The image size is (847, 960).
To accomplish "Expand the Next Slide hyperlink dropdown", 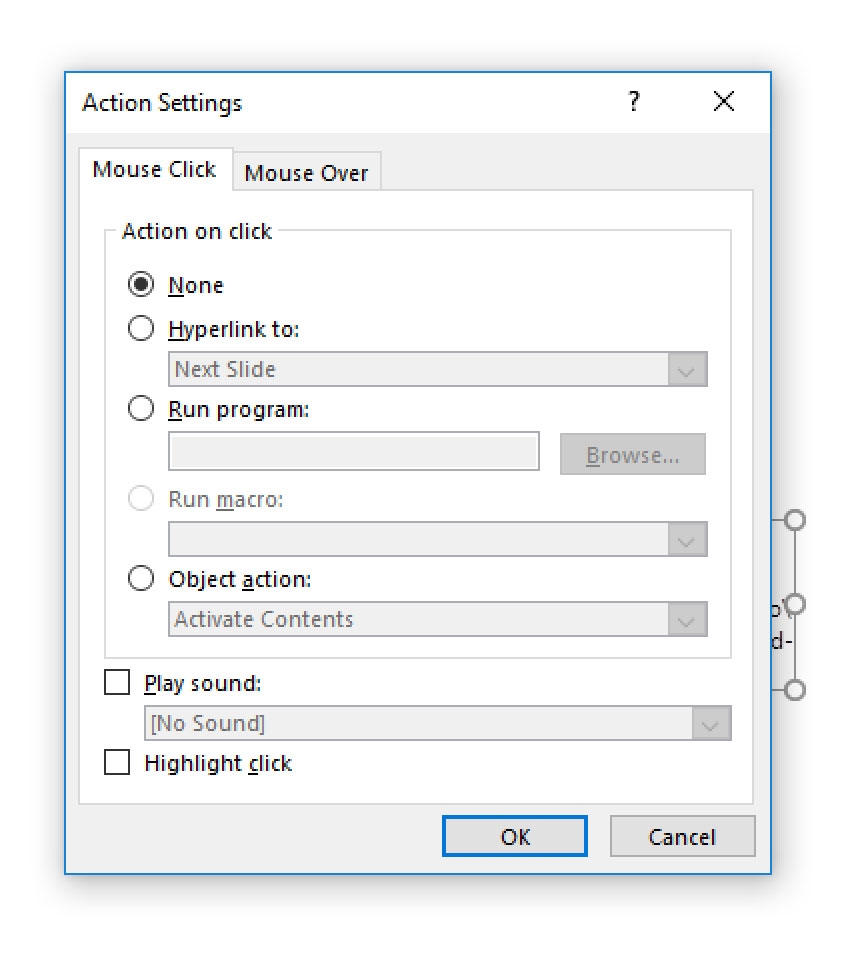I will pos(686,370).
